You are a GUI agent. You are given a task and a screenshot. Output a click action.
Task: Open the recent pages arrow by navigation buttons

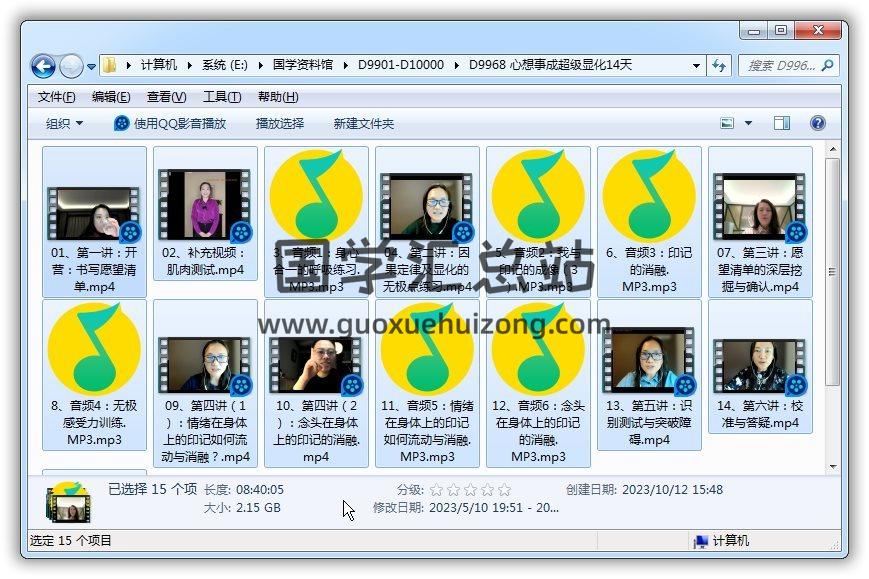click(x=92, y=67)
